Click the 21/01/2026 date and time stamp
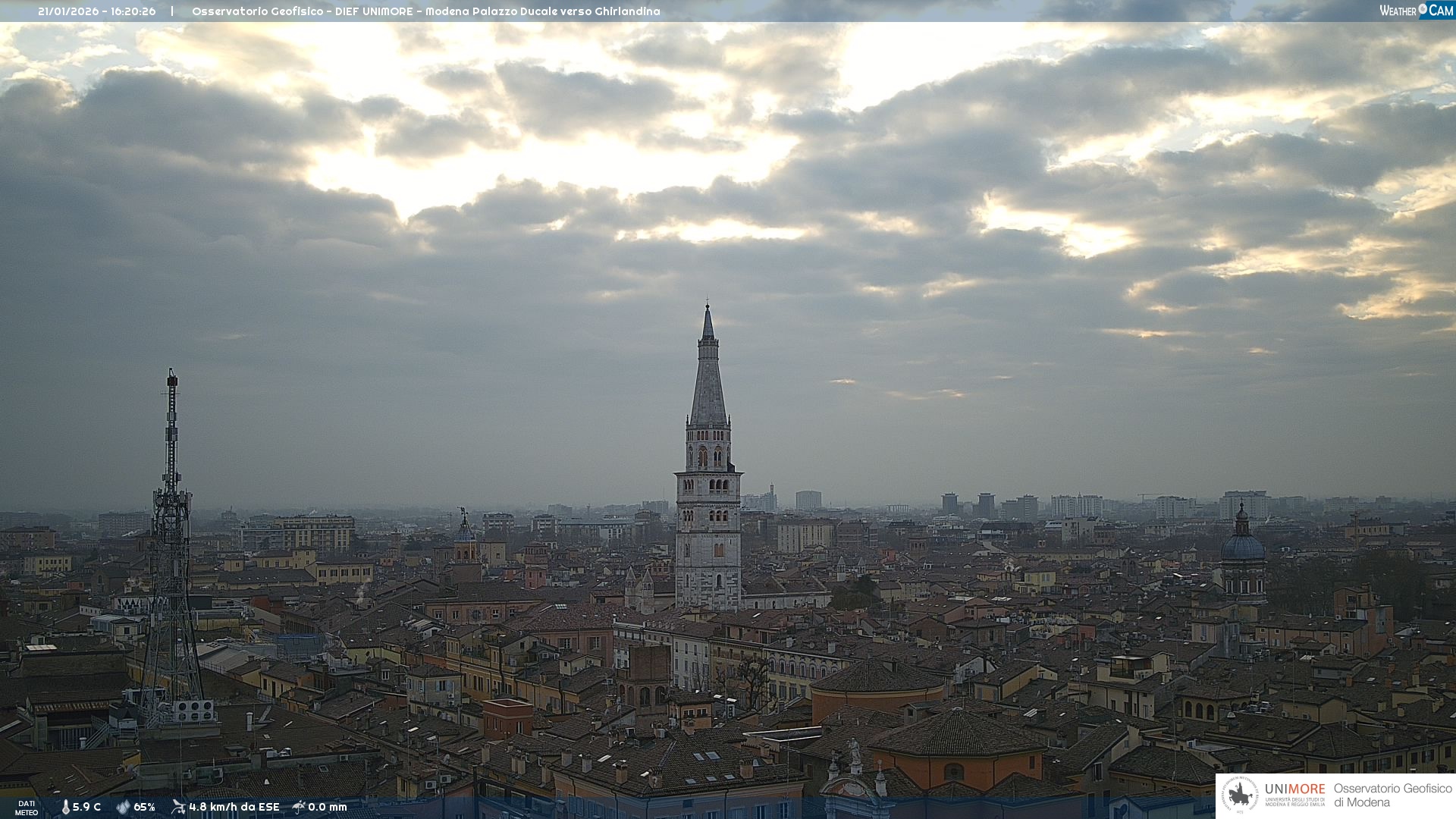1456x819 pixels. click(x=96, y=11)
